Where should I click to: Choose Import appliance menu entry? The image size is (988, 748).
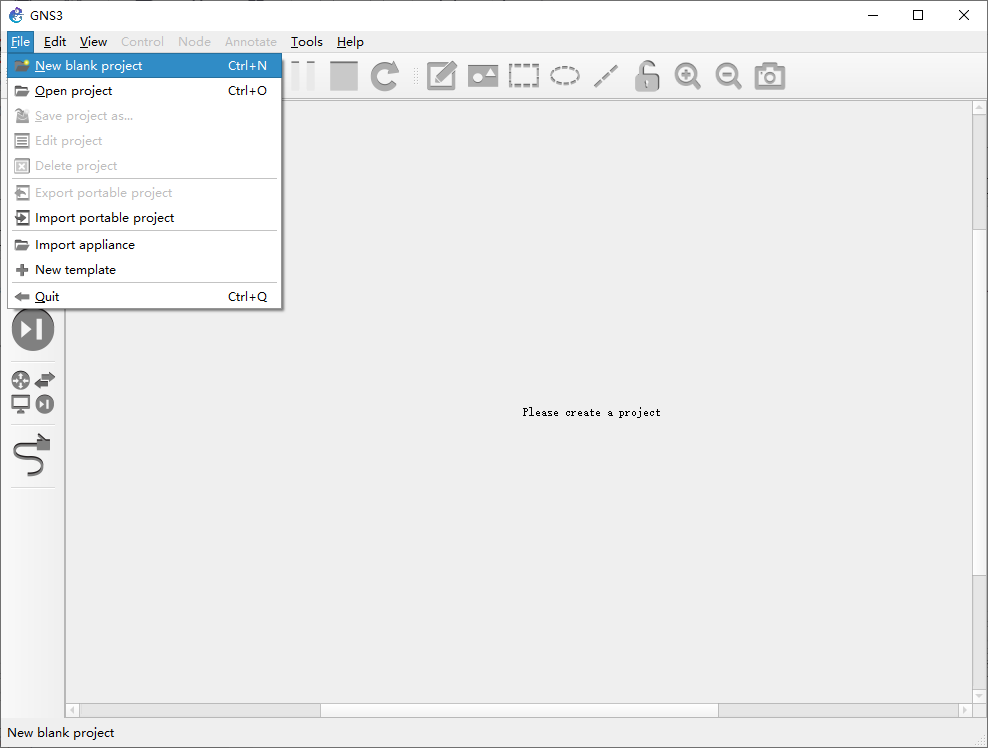pyautogui.click(x=144, y=245)
